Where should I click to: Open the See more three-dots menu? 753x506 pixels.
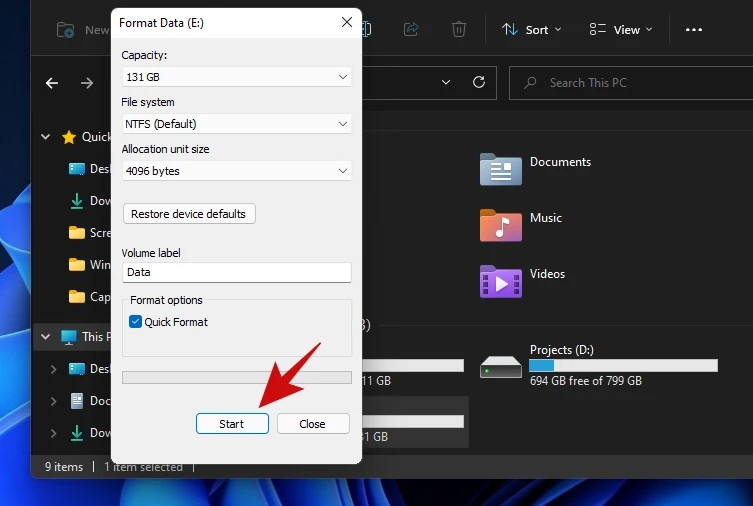(693, 30)
